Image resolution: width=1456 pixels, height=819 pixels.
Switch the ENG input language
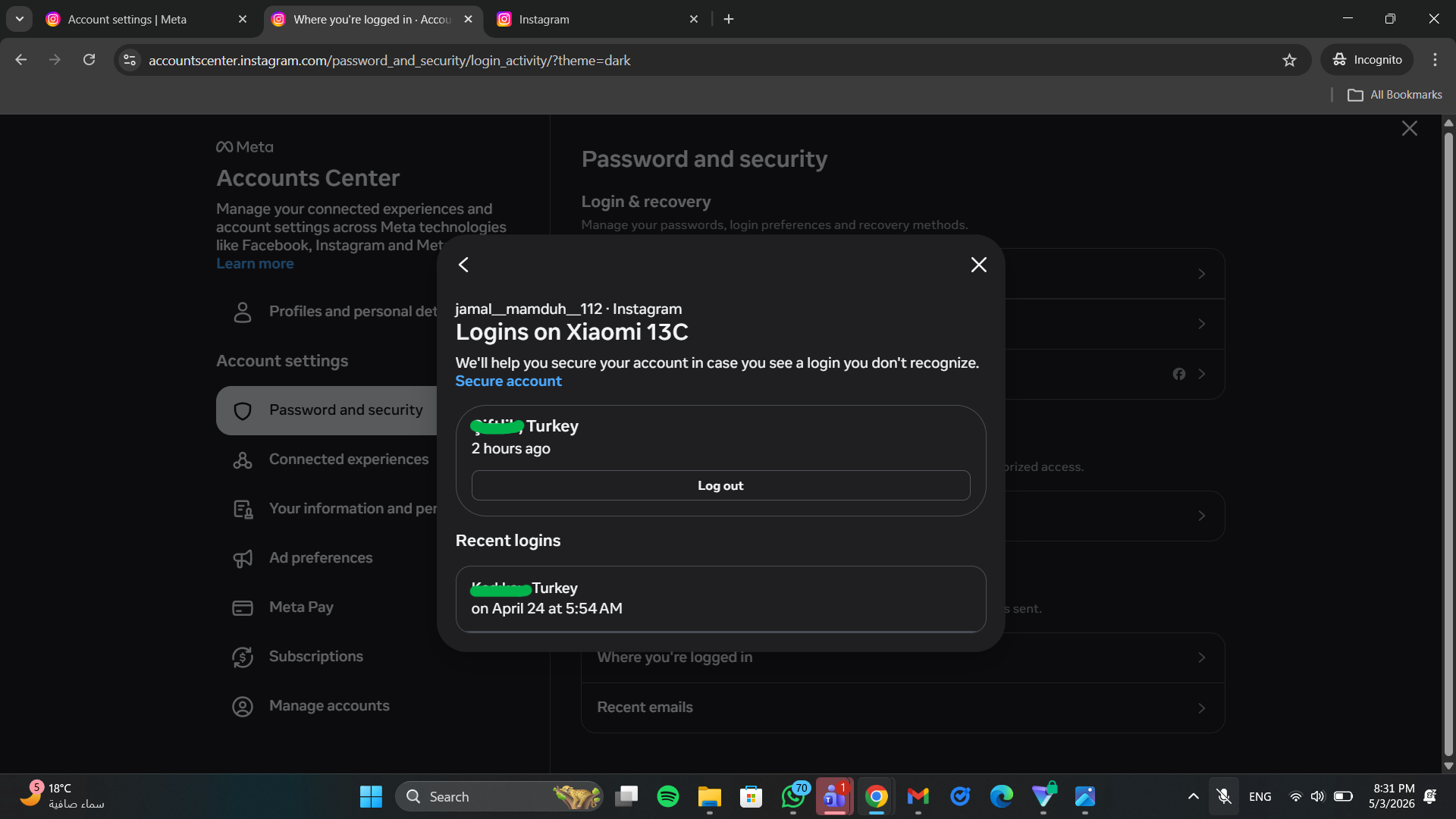(1260, 797)
